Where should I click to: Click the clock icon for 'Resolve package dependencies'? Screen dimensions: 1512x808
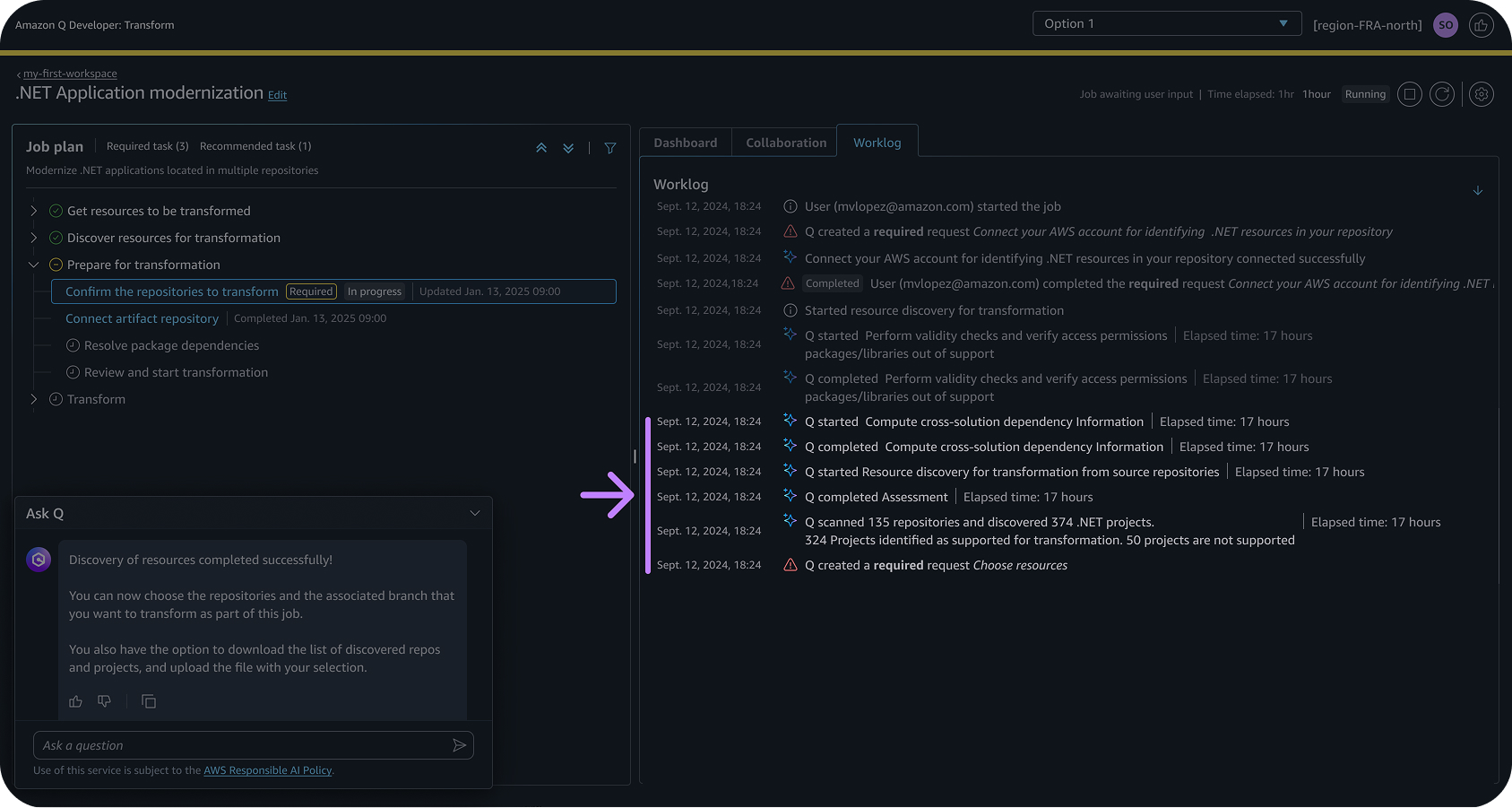73,345
